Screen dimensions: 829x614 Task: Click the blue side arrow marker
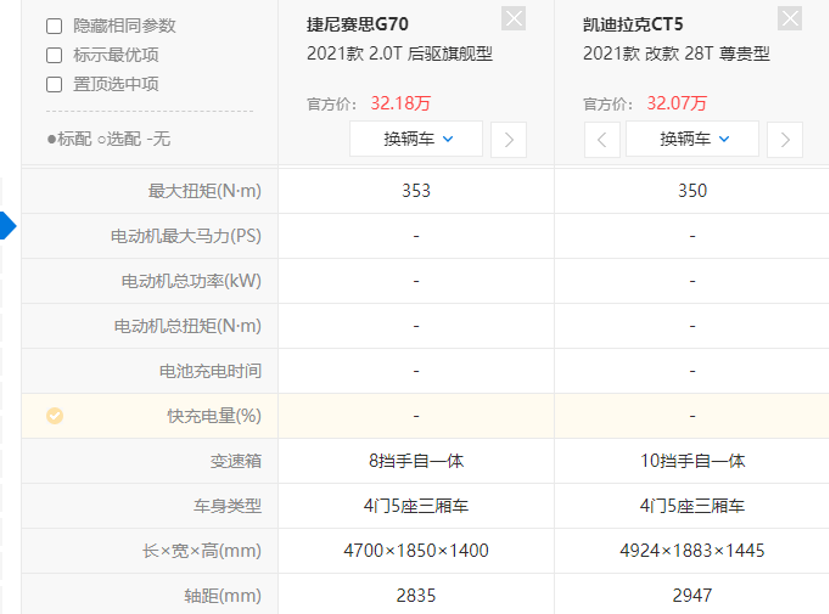point(8,226)
